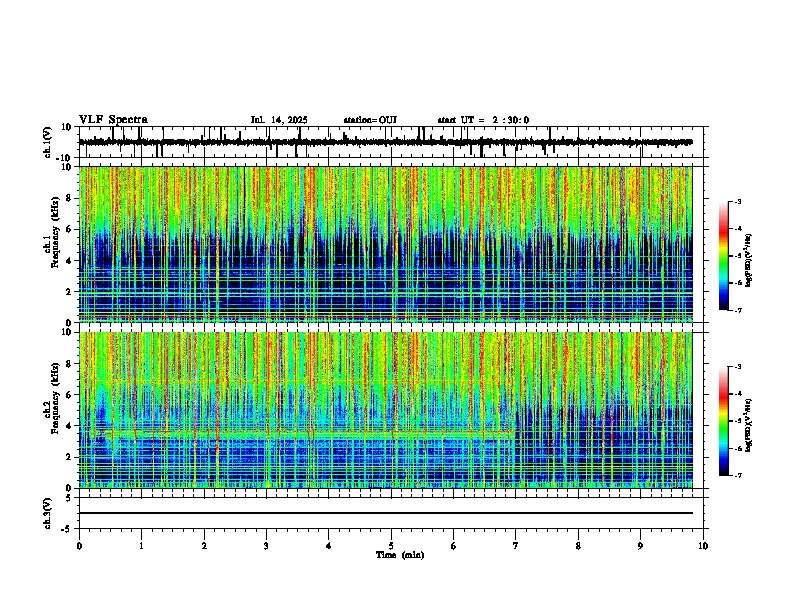Click the "station=OUJ" header text
The width and height of the screenshot is (792, 612).
pyautogui.click(x=370, y=120)
